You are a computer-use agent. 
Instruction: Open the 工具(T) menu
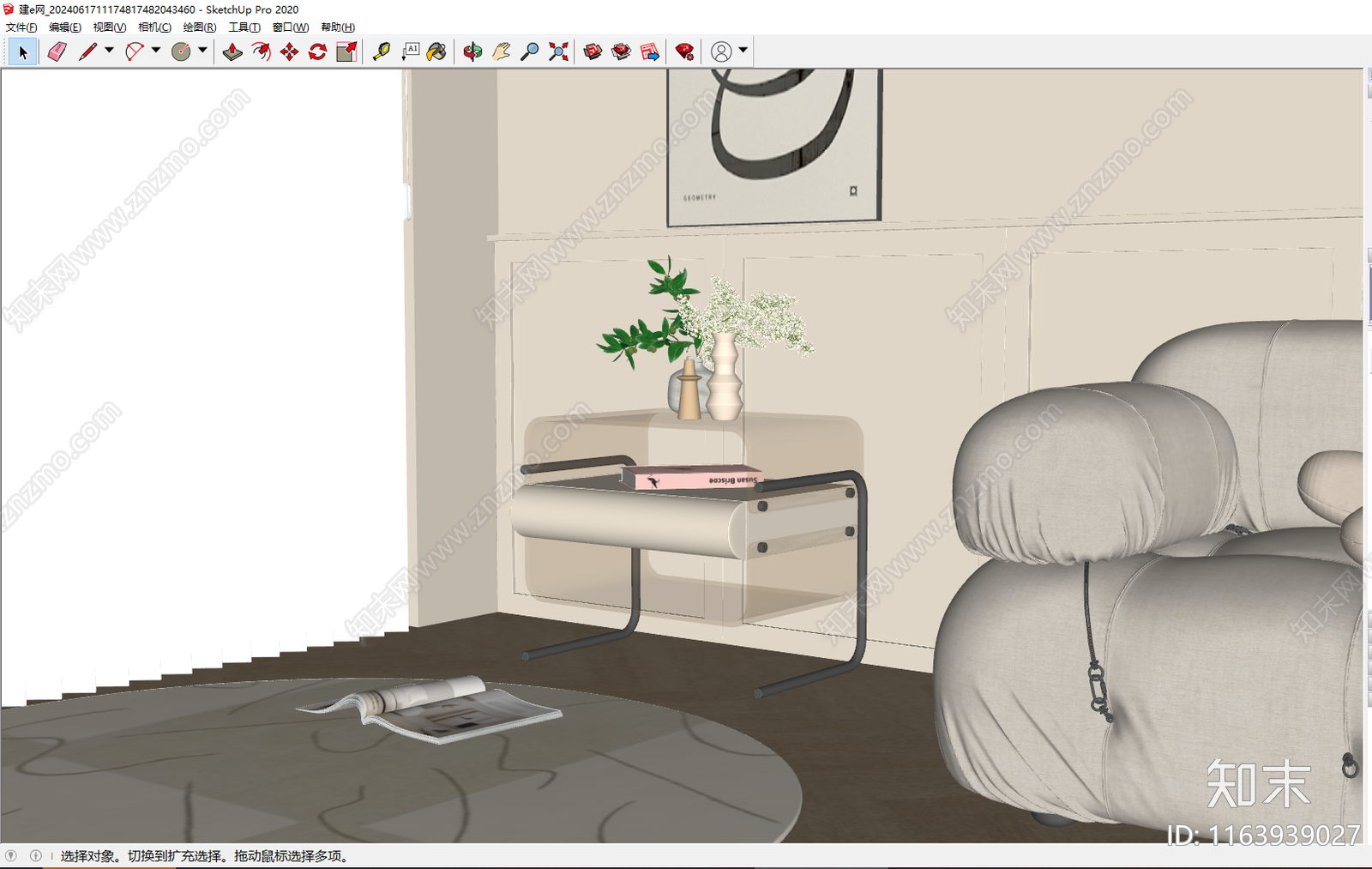[244, 27]
